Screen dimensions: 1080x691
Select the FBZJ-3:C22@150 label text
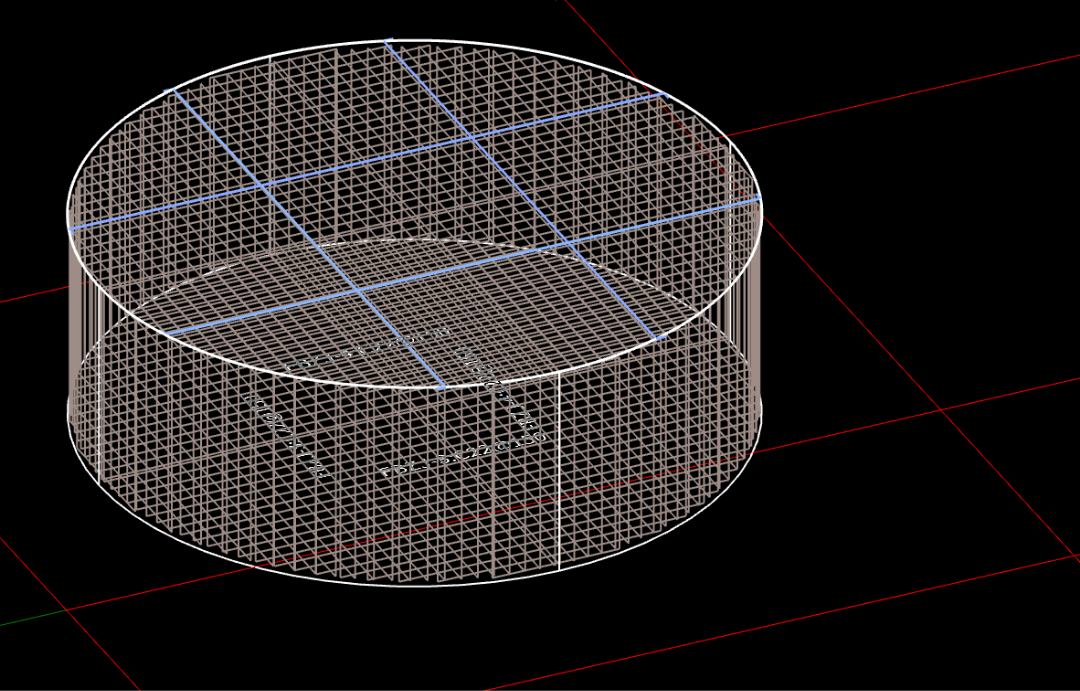click(x=464, y=455)
